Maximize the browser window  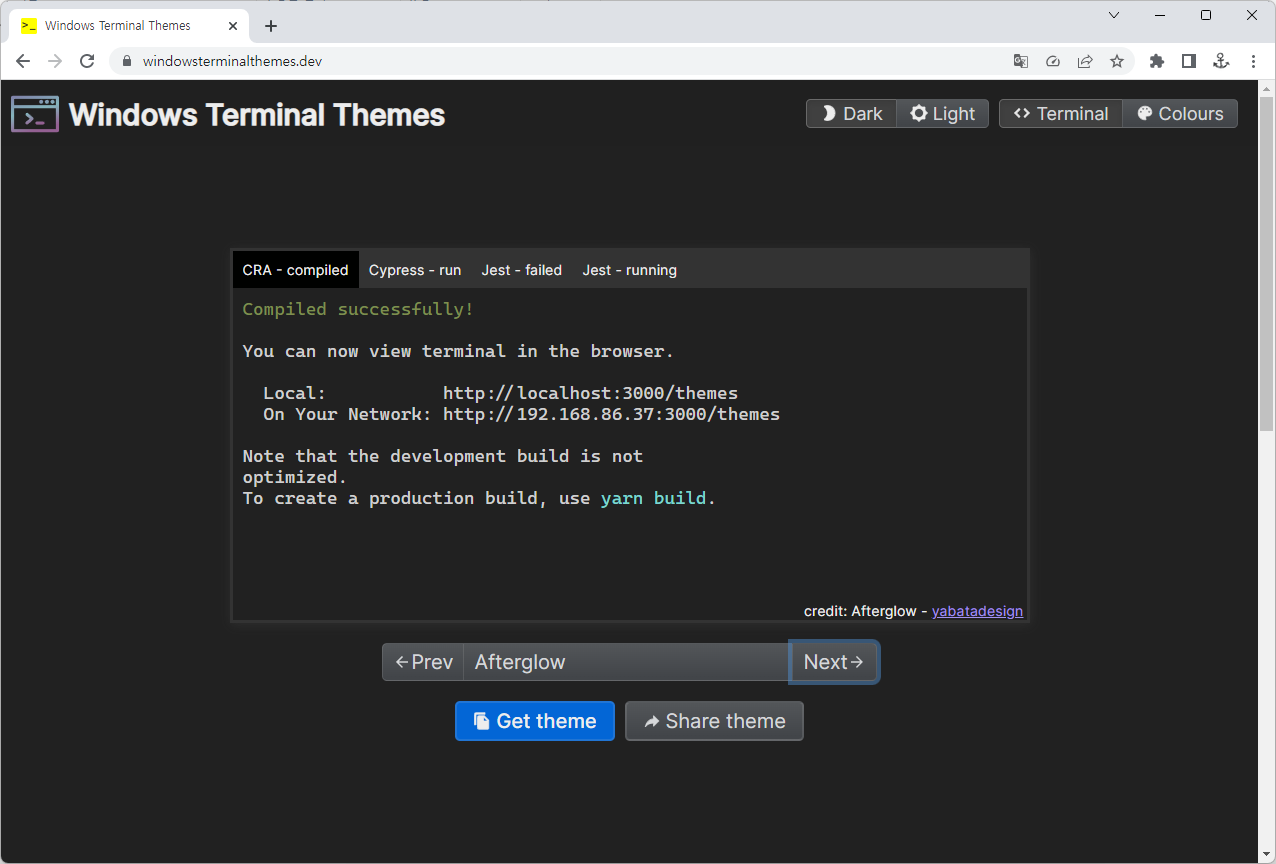[x=1206, y=15]
